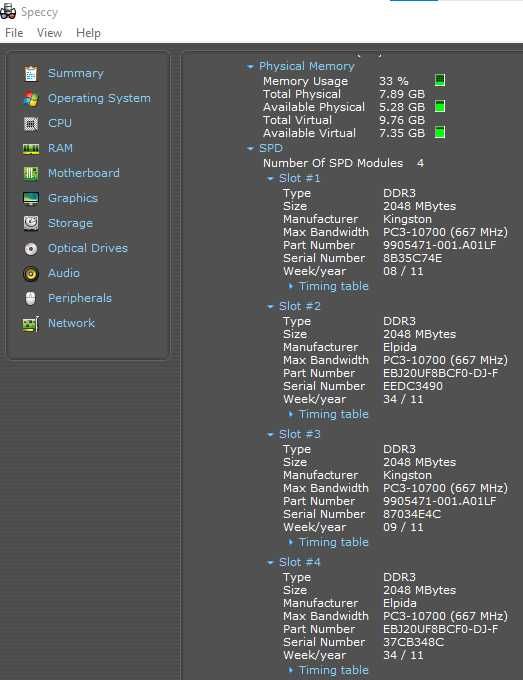Open the Peripherals section
This screenshot has height=680, width=523.
(x=80, y=298)
